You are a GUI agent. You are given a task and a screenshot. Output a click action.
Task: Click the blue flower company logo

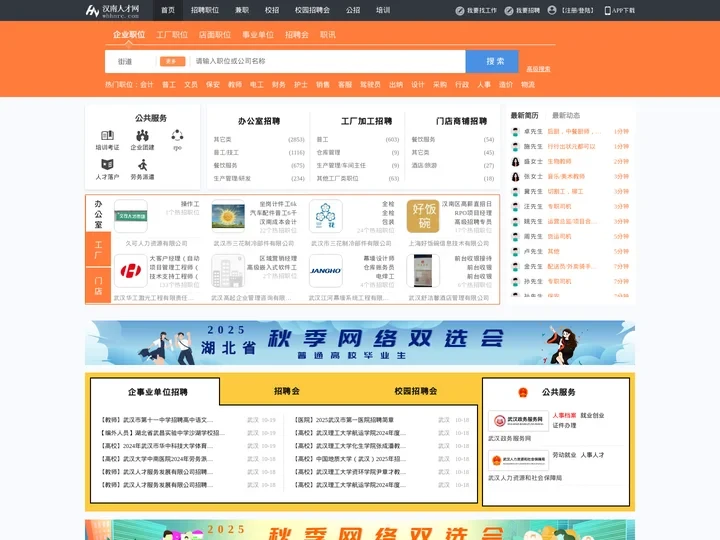pyautogui.click(x=326, y=216)
